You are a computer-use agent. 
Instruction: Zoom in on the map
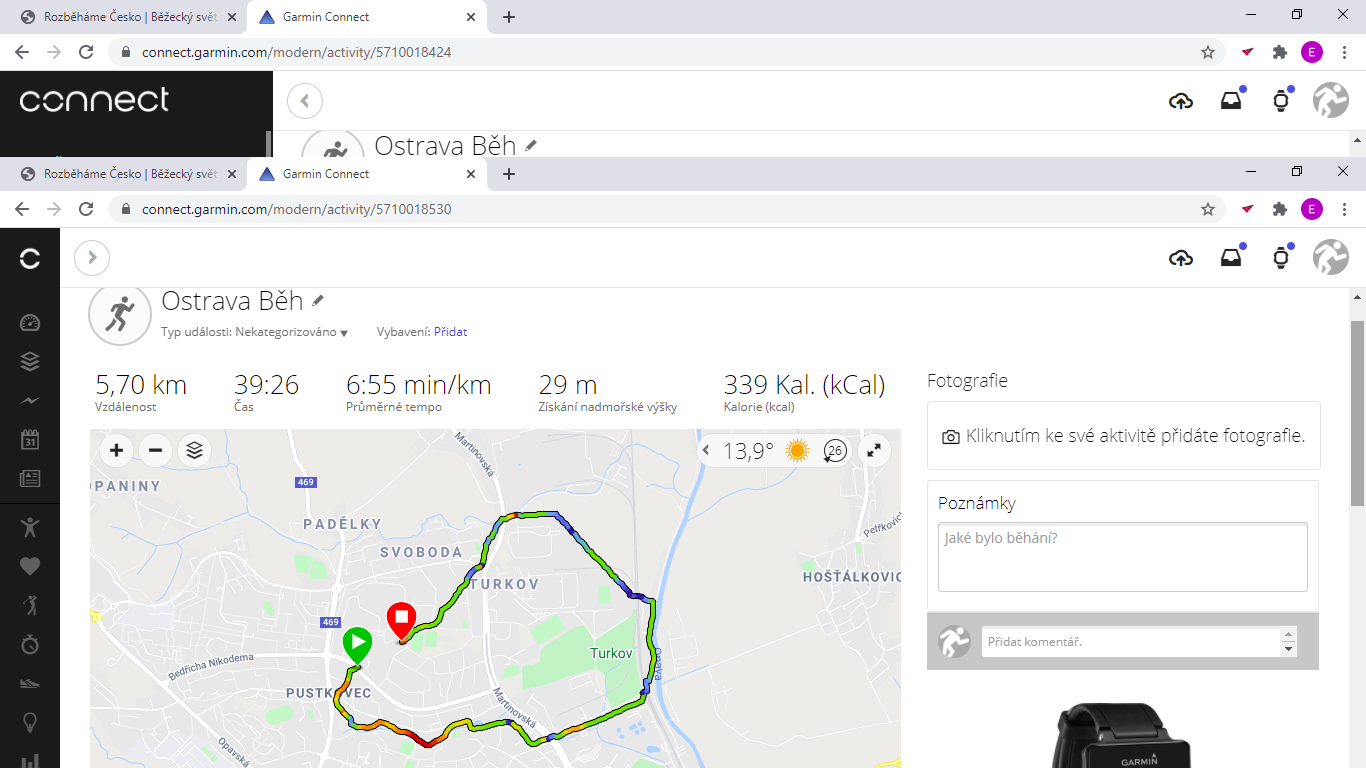click(117, 451)
